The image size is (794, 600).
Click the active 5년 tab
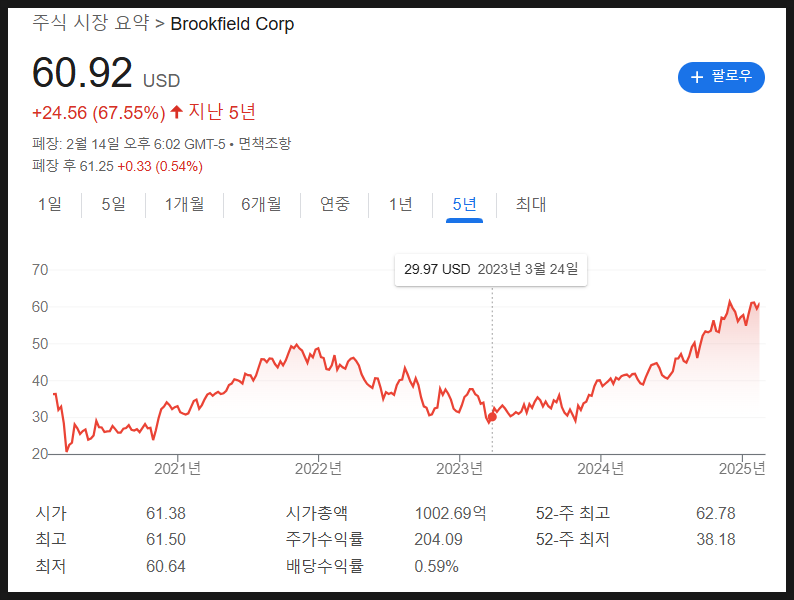(x=464, y=204)
